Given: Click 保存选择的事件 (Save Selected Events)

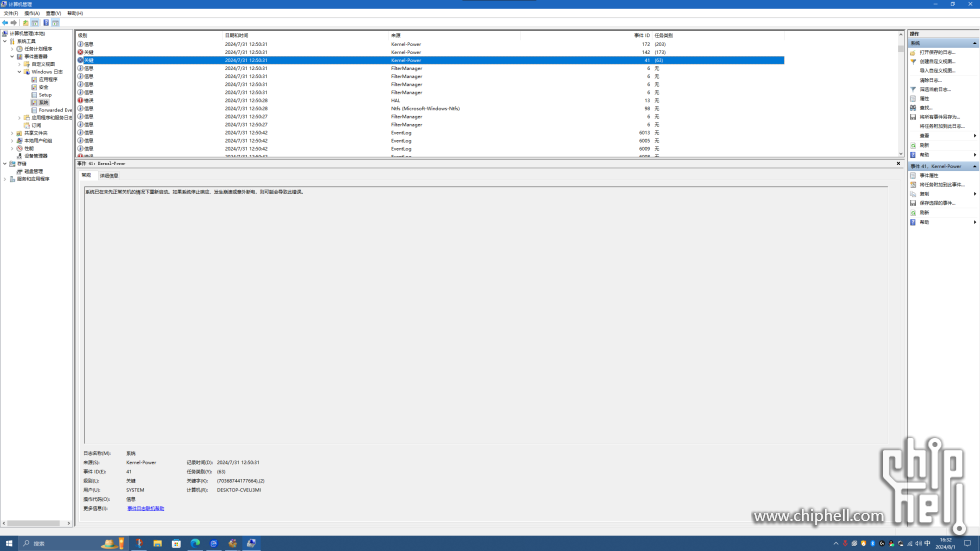Looking at the screenshot, I should pos(937,203).
